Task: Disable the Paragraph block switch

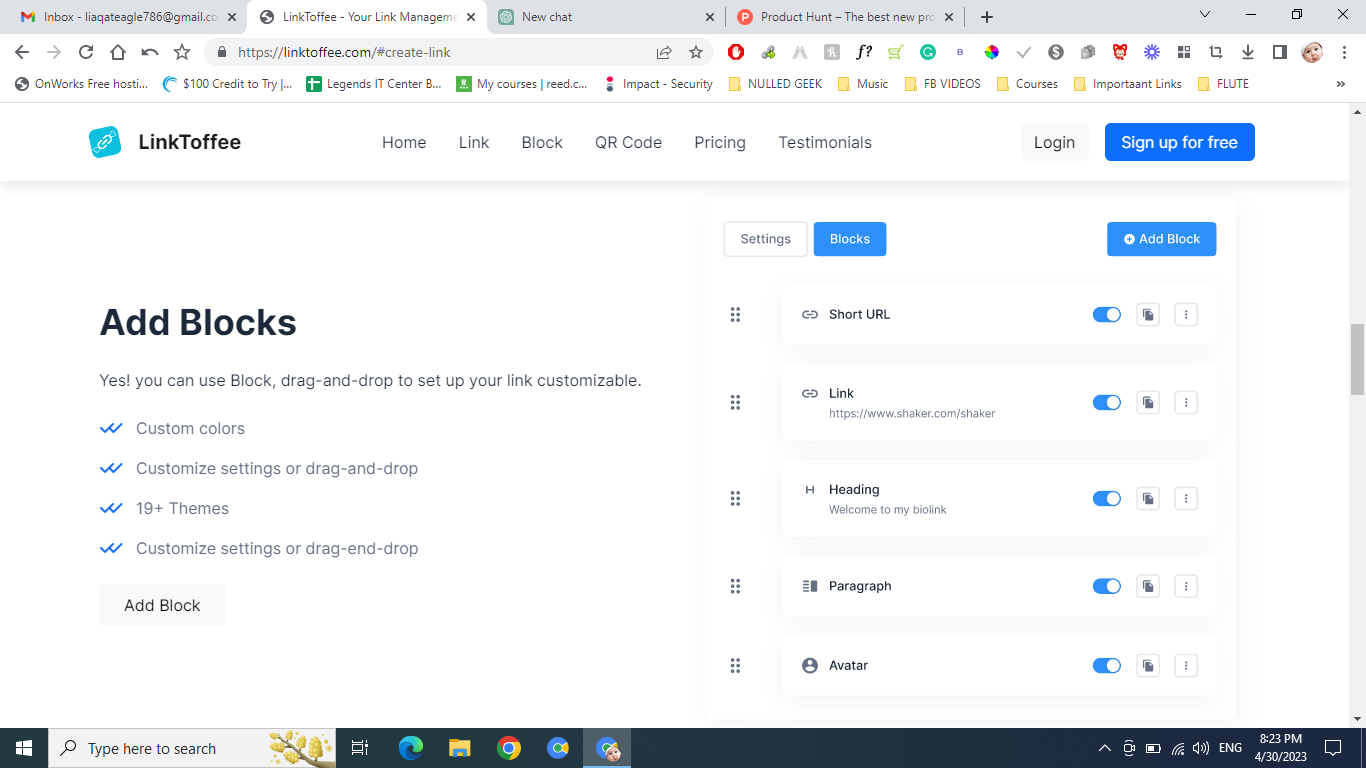Action: pyautogui.click(x=1107, y=586)
